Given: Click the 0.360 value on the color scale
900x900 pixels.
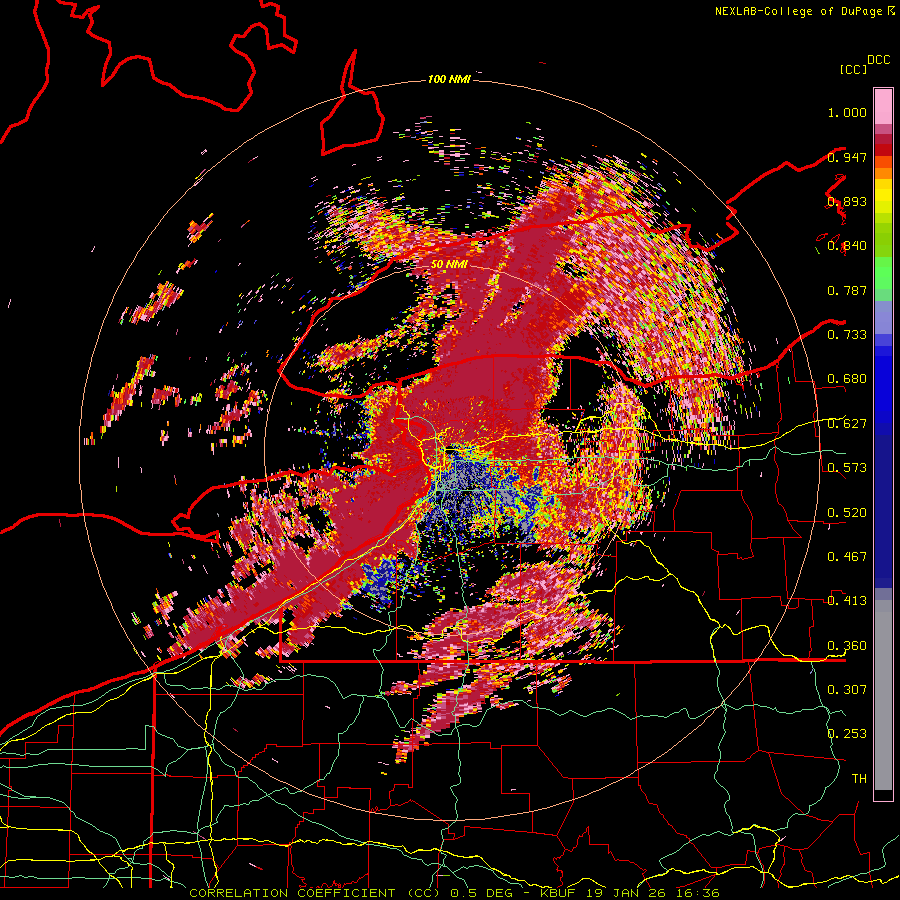Looking at the screenshot, I should tap(847, 645).
